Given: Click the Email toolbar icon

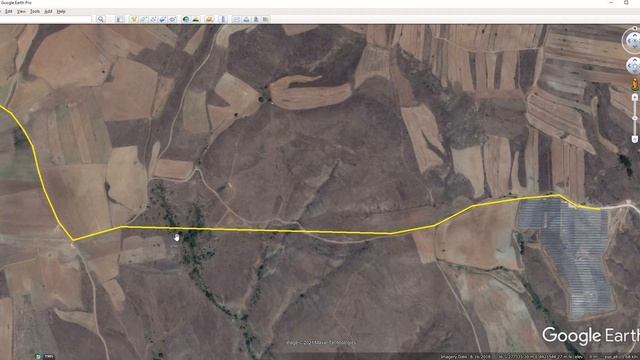Looking at the screenshot, I should [236, 19].
